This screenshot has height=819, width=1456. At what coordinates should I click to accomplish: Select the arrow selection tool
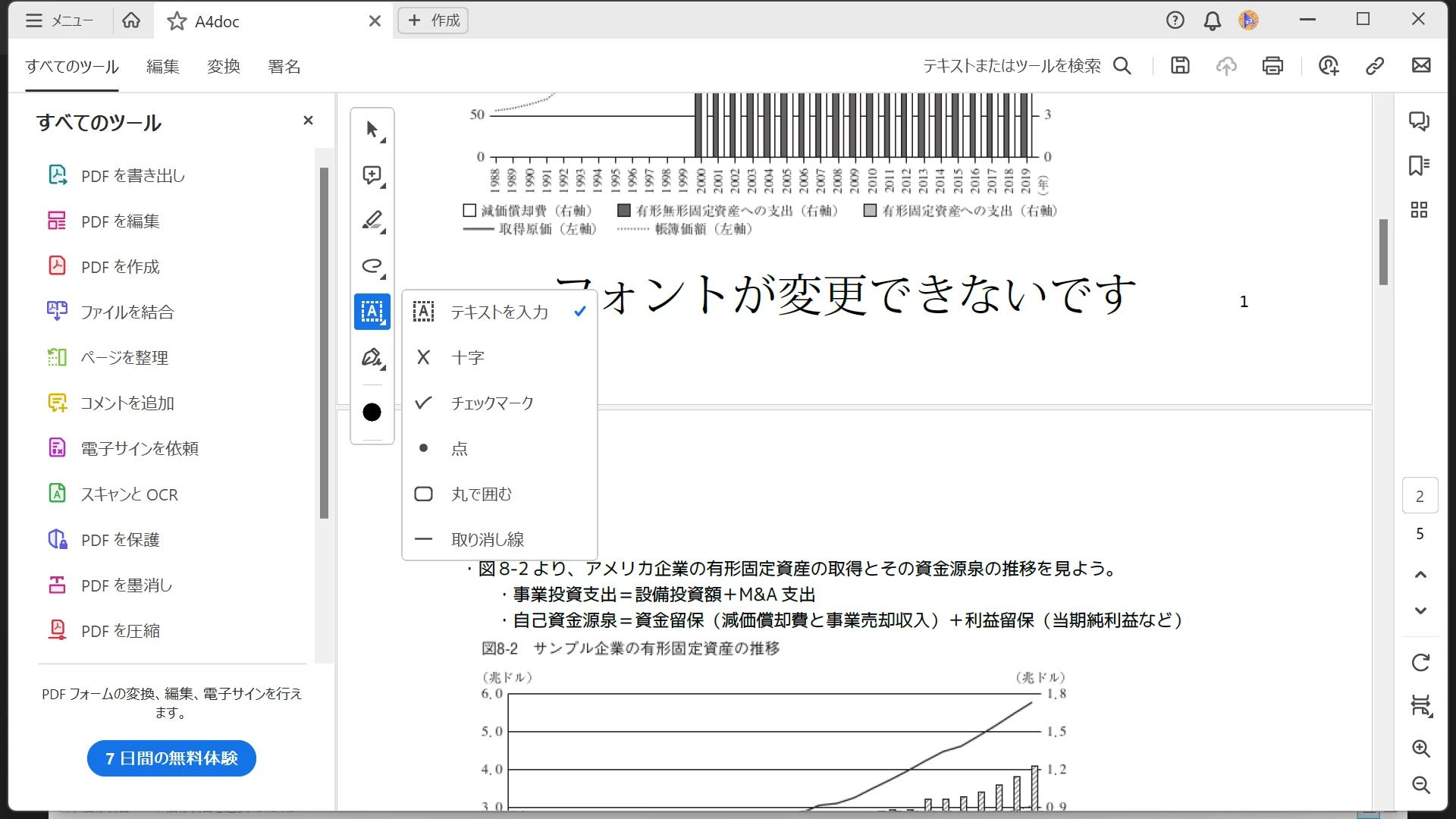372,130
